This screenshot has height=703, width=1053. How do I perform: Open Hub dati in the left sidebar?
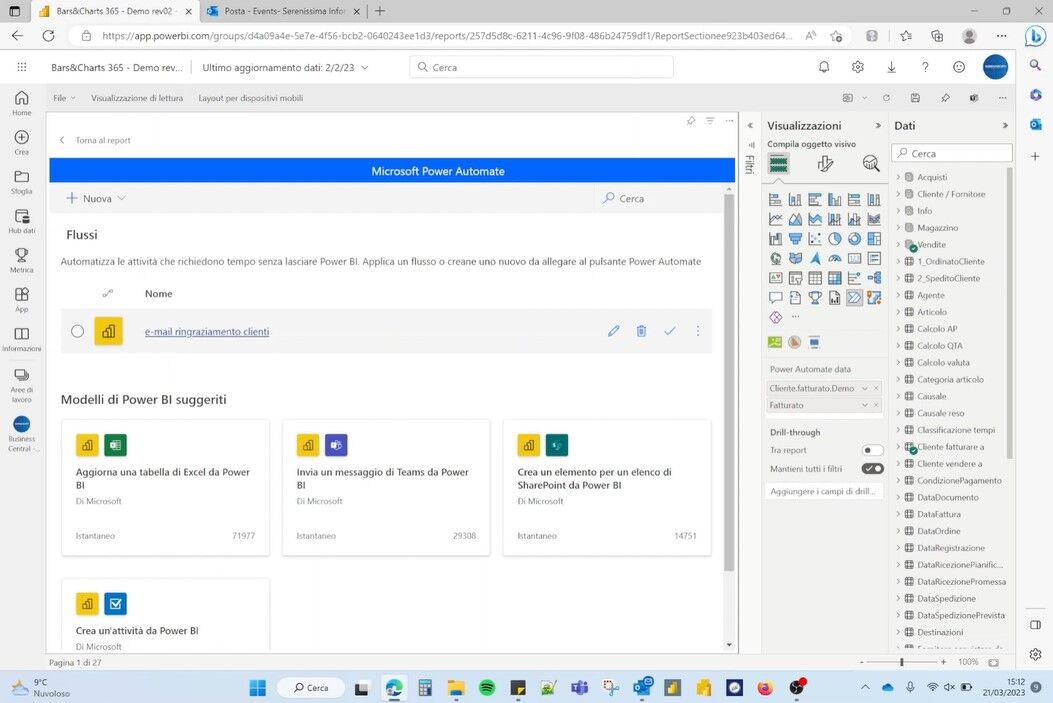tap(22, 221)
